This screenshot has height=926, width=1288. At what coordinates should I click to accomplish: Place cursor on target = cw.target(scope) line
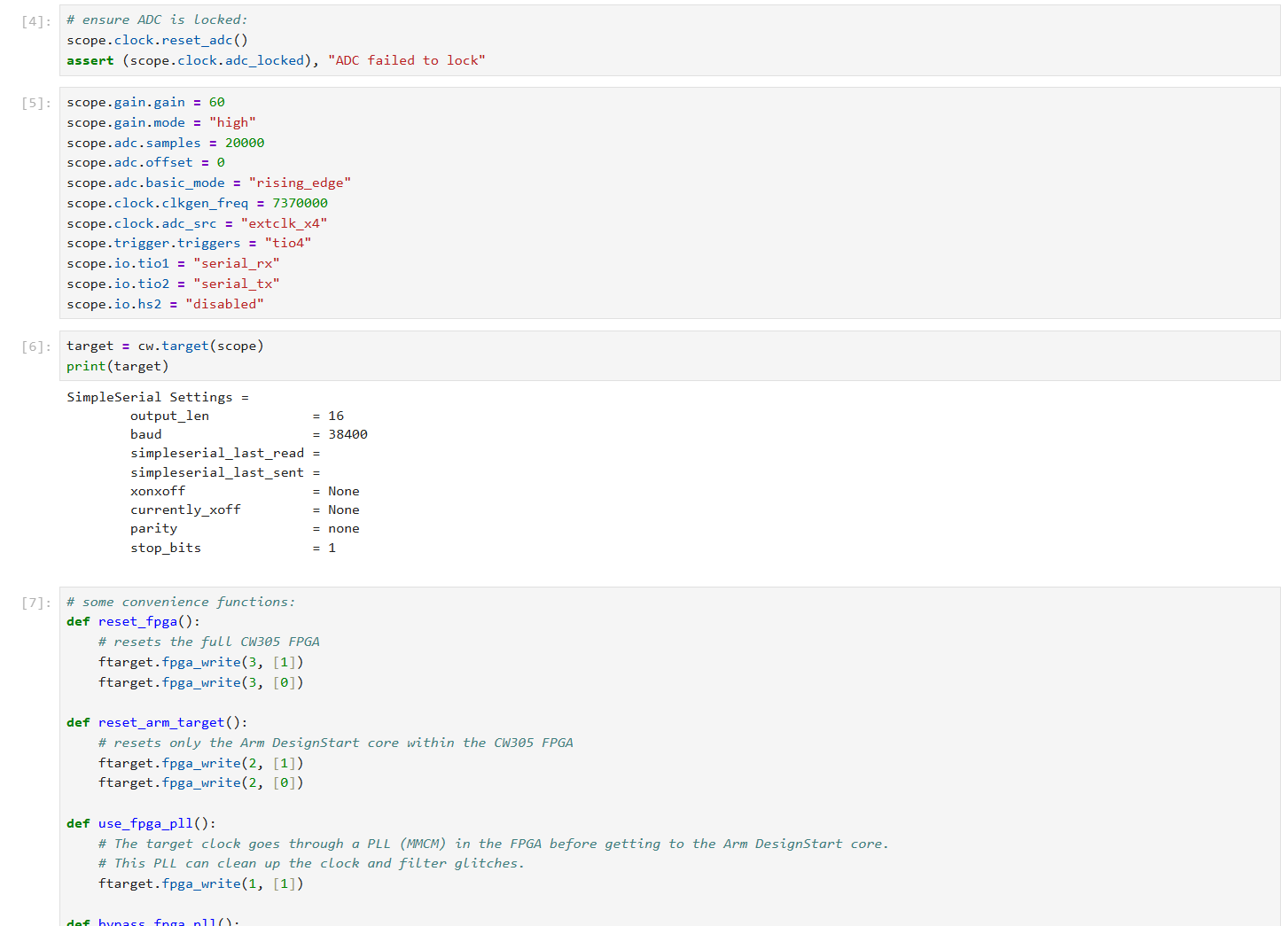tap(165, 346)
